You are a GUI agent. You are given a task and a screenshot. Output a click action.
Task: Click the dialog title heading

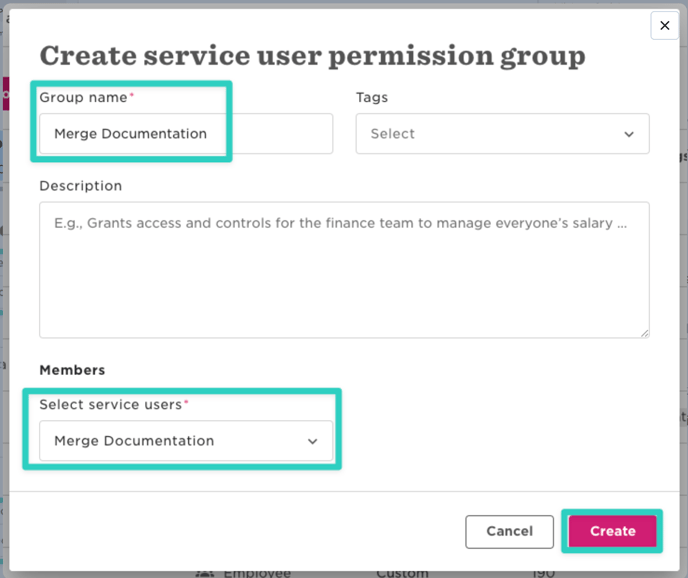(x=312, y=56)
